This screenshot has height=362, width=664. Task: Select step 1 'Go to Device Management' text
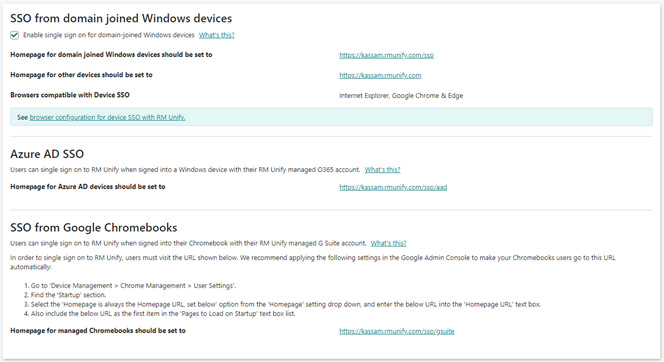coord(130,286)
